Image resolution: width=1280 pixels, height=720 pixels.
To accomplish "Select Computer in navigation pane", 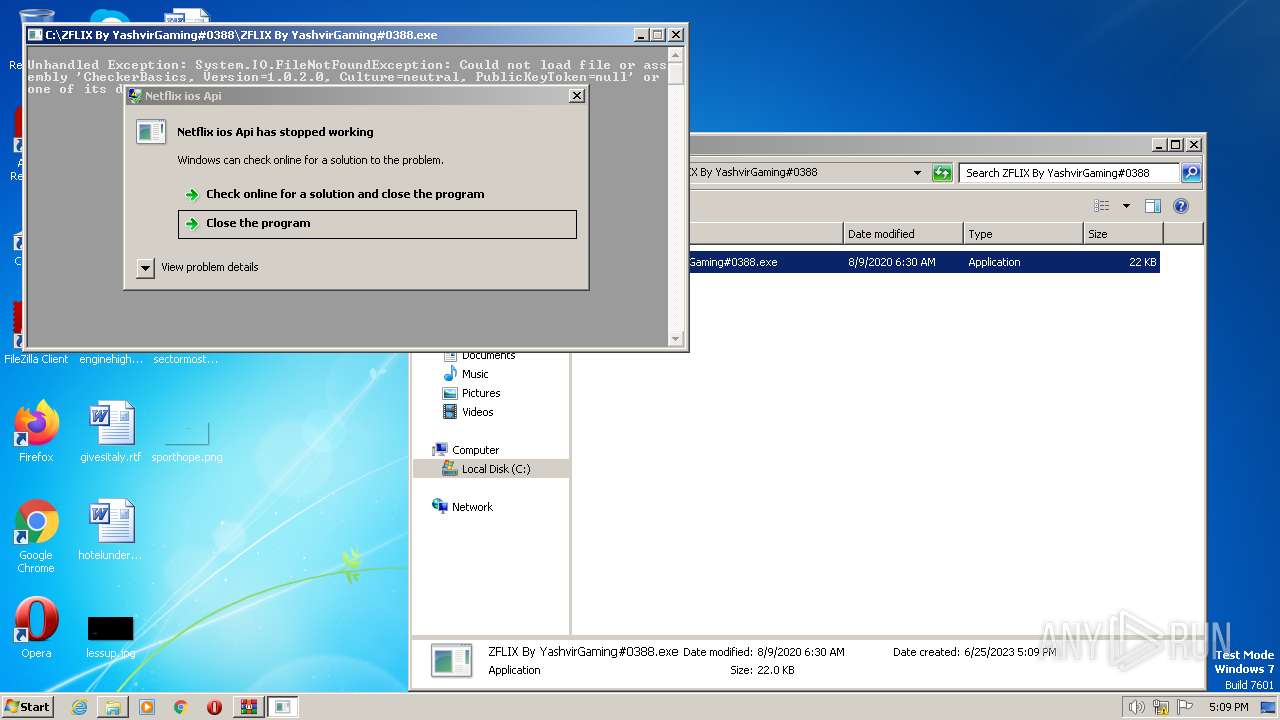I will click(x=475, y=450).
